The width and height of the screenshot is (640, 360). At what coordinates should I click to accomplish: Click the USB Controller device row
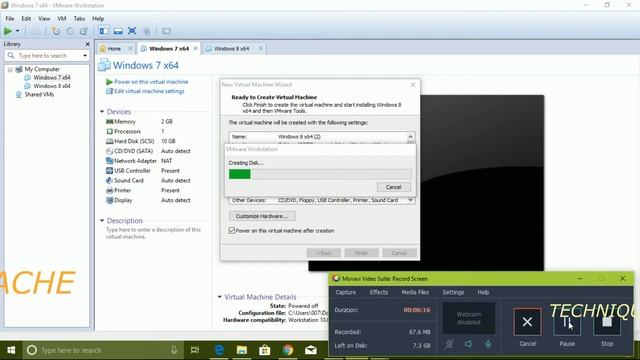[149, 171]
